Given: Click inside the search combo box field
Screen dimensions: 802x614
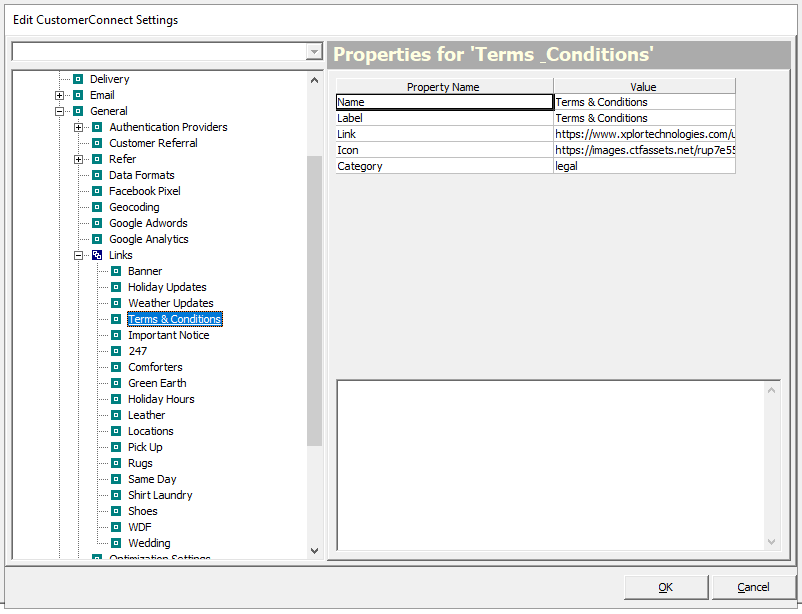Looking at the screenshot, I should (x=160, y=52).
